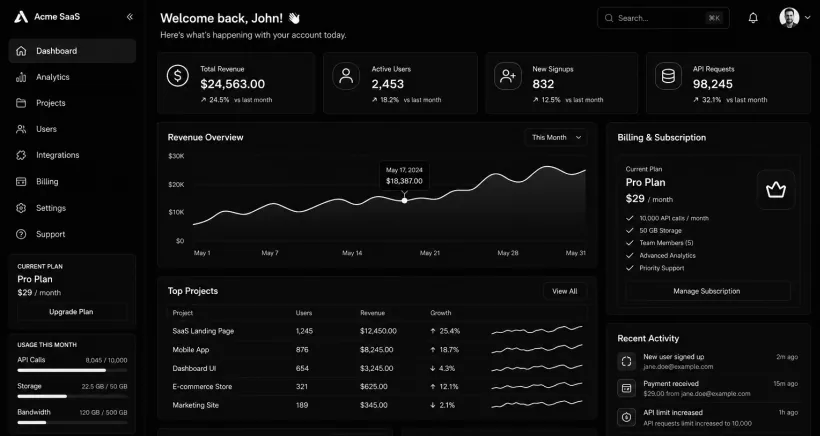The width and height of the screenshot is (820, 436).
Task: Open Projects from the sidebar
Action: (x=72, y=103)
